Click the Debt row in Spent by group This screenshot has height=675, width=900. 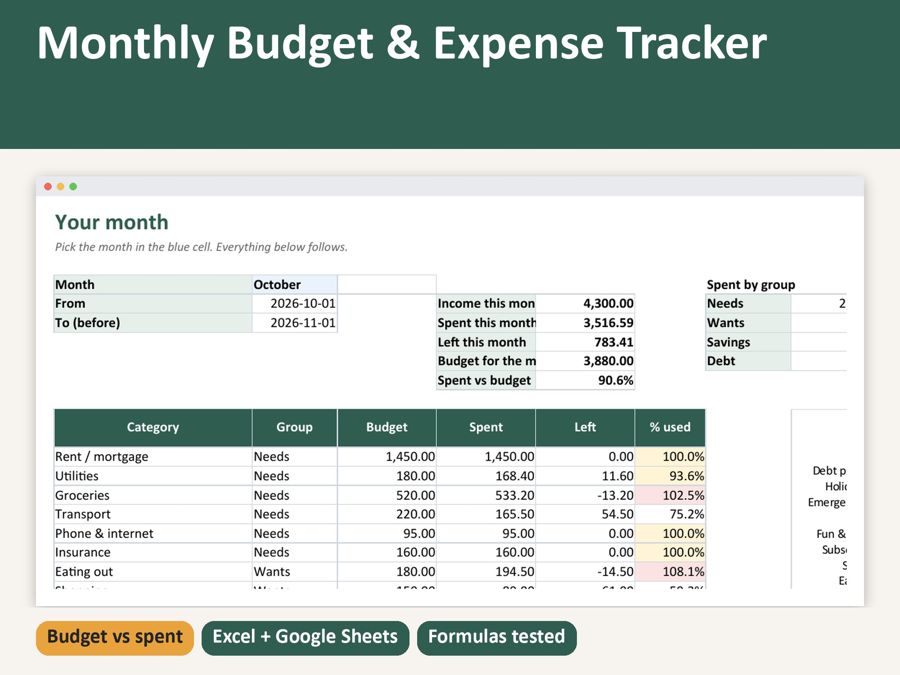coord(776,361)
